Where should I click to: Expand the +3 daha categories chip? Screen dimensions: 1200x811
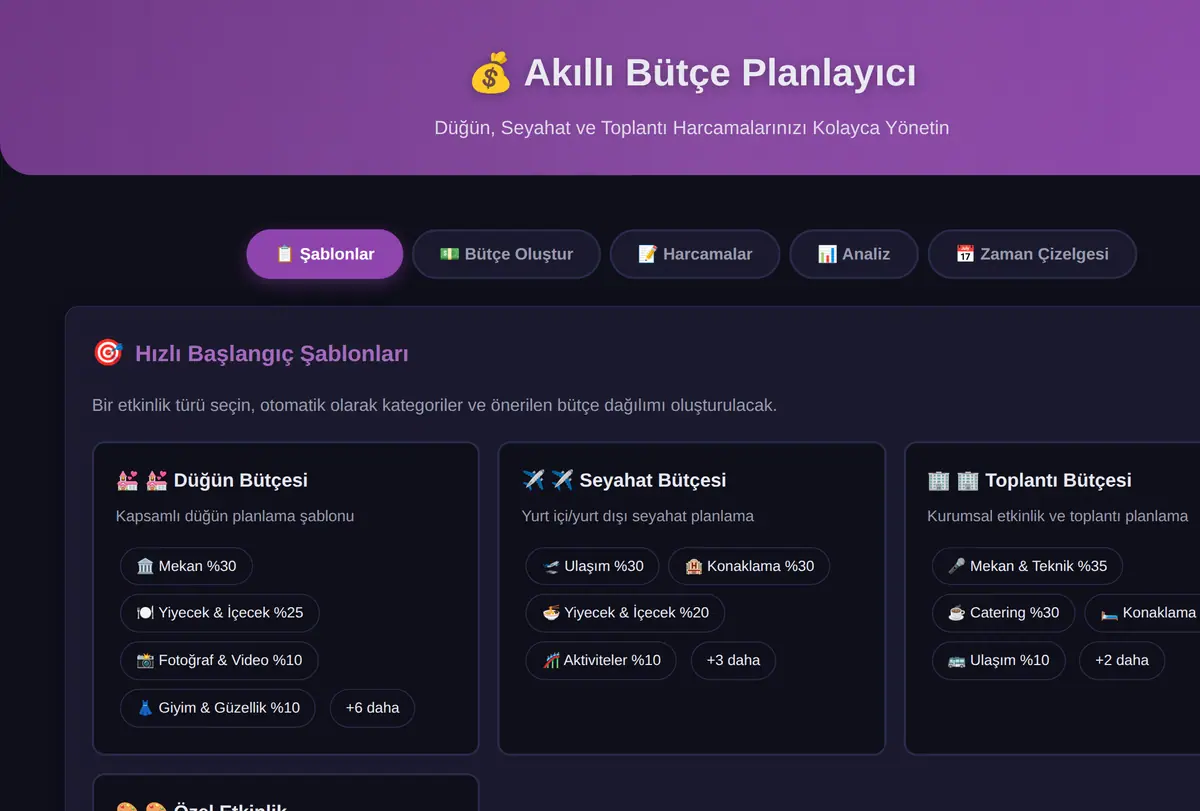tap(733, 660)
